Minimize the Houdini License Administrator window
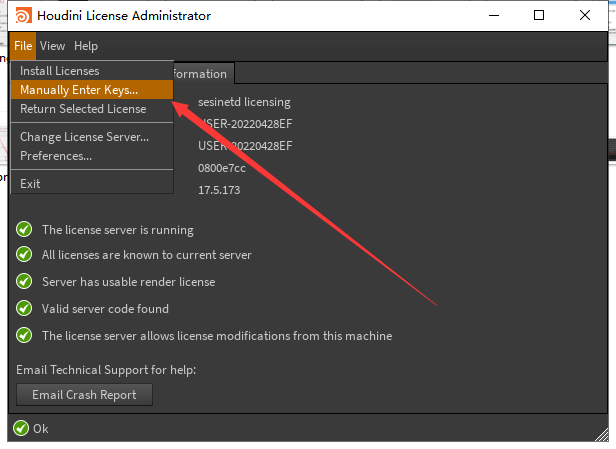616x449 pixels. click(x=494, y=16)
